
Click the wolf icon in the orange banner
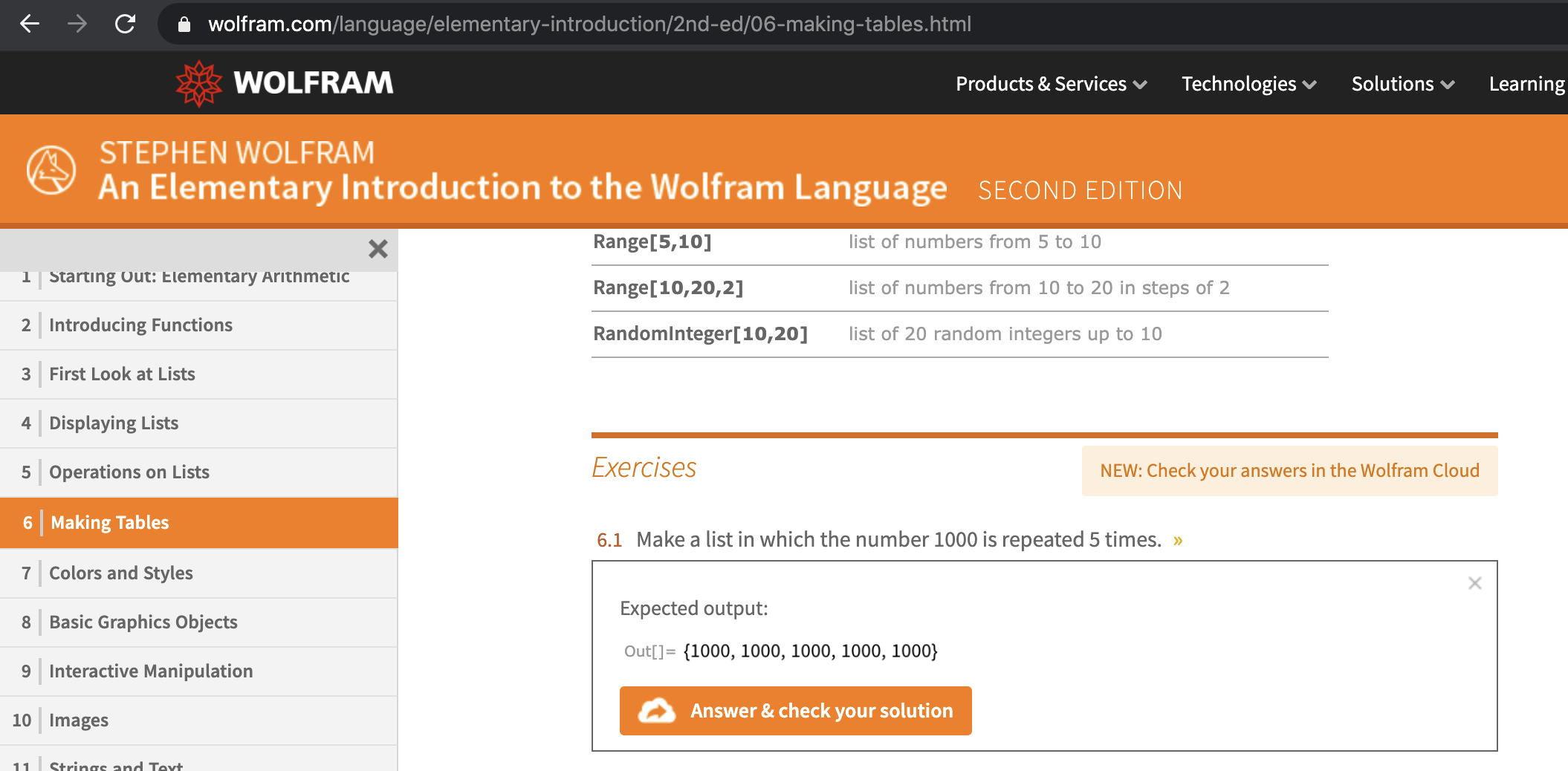click(51, 170)
